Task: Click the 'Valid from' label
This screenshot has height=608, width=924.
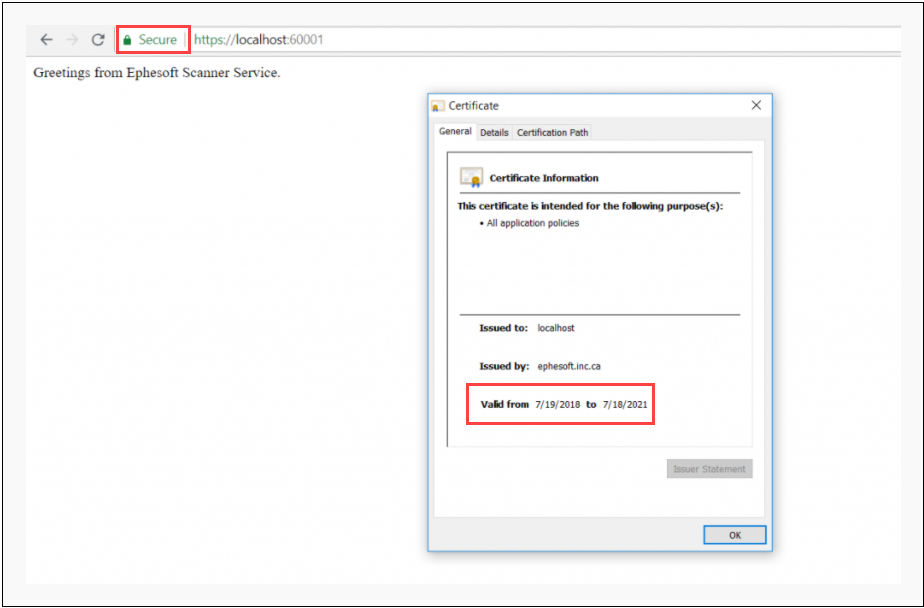Action: coord(504,404)
